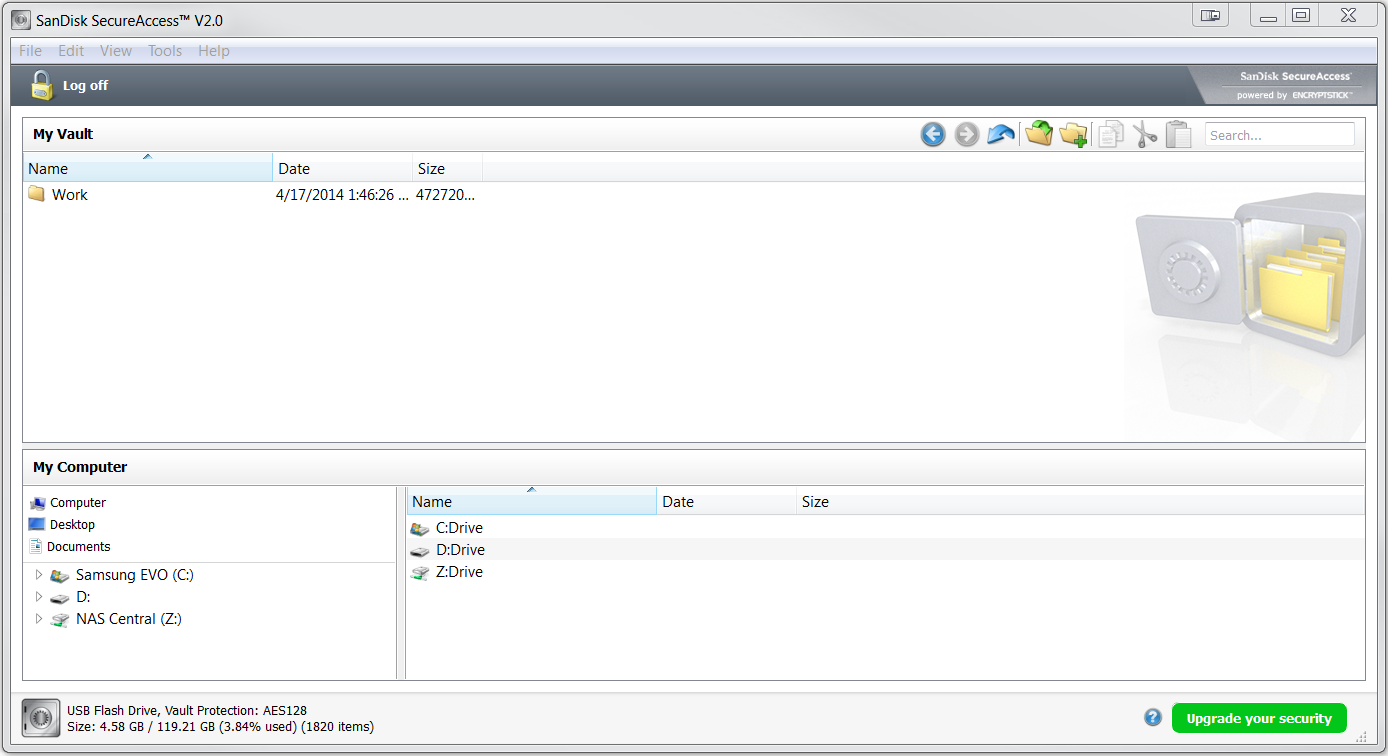Click the padlock Log off icon
1388x756 pixels.
41,85
